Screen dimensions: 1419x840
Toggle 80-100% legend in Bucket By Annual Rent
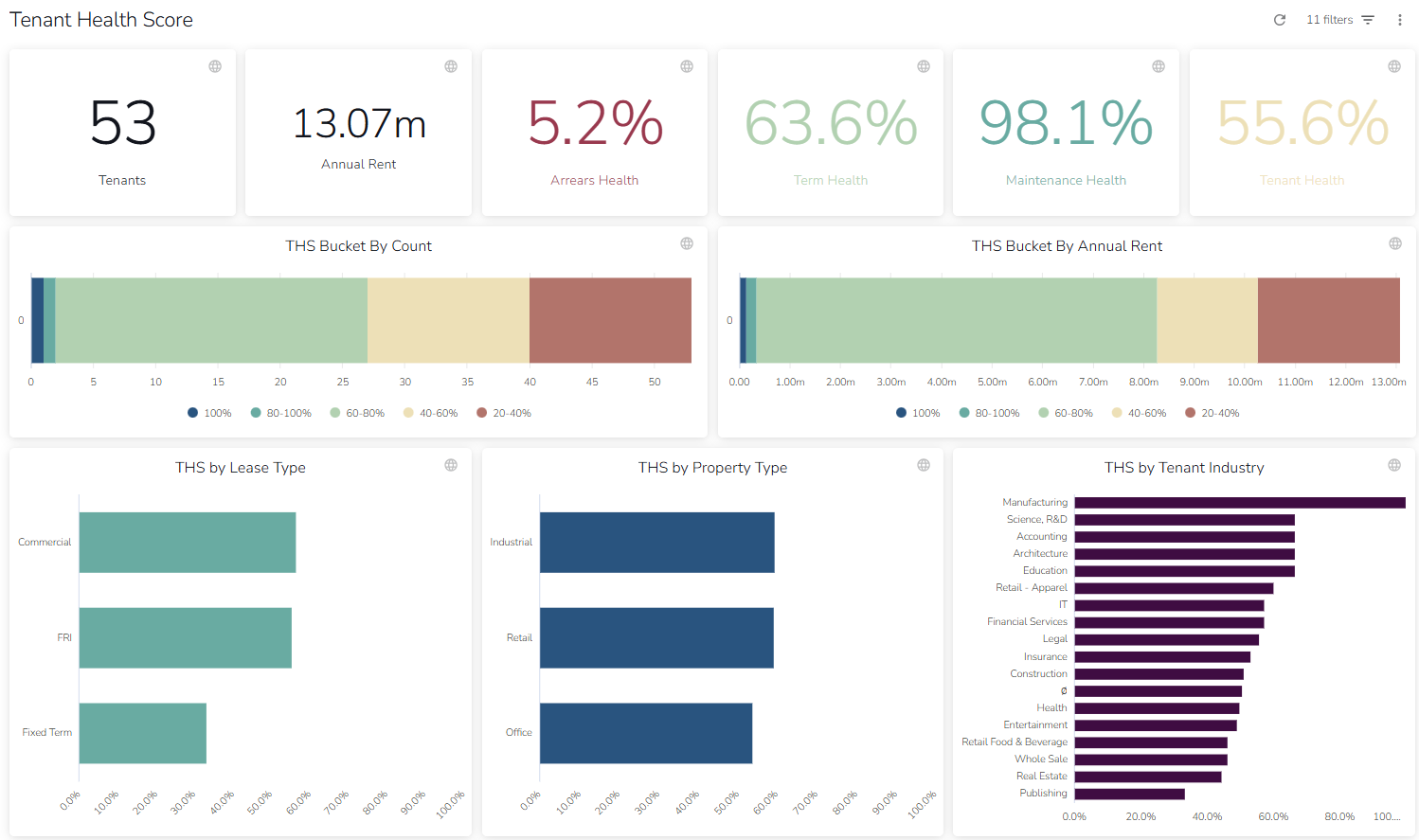click(989, 413)
